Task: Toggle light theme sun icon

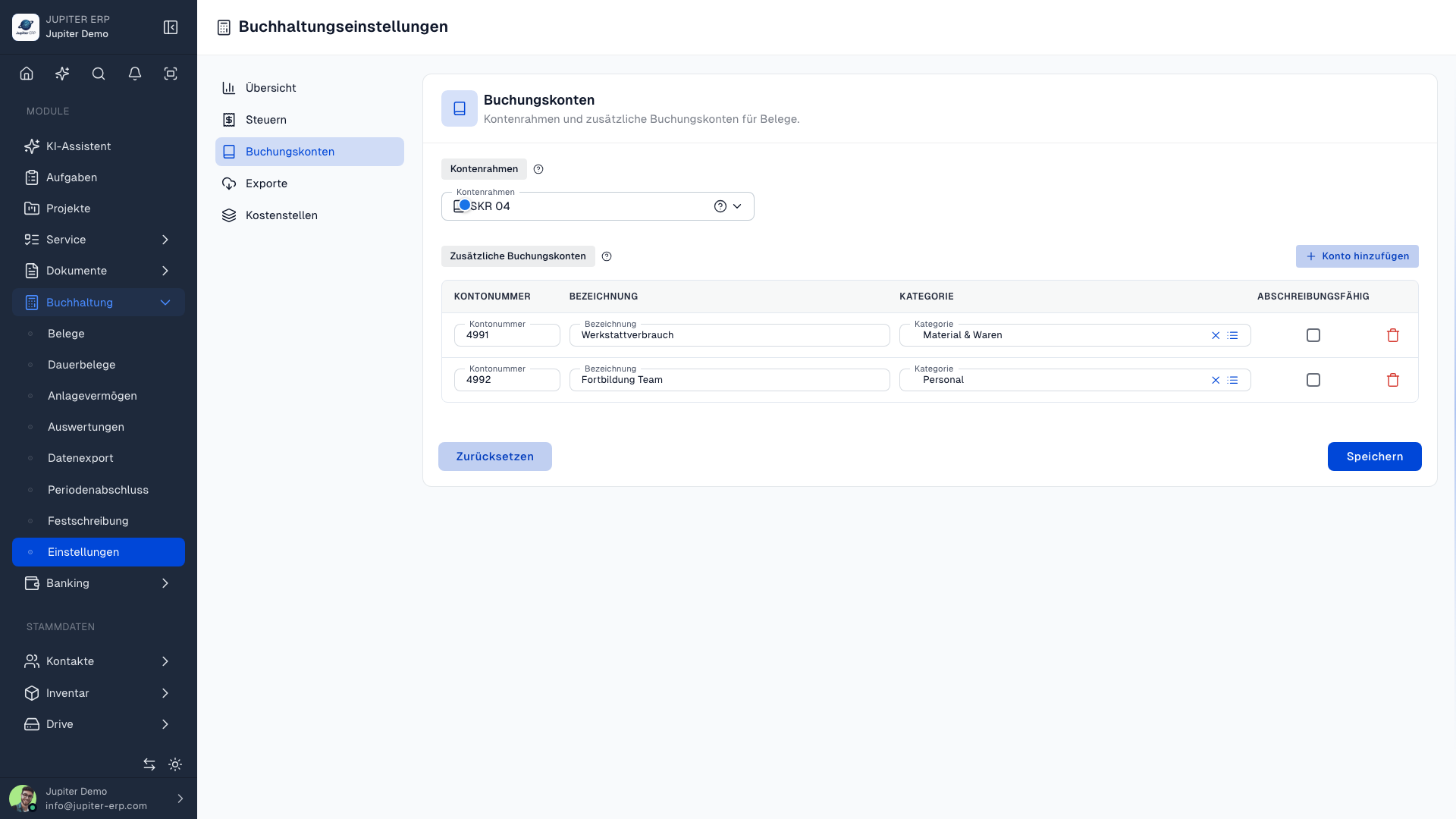Action: click(175, 764)
